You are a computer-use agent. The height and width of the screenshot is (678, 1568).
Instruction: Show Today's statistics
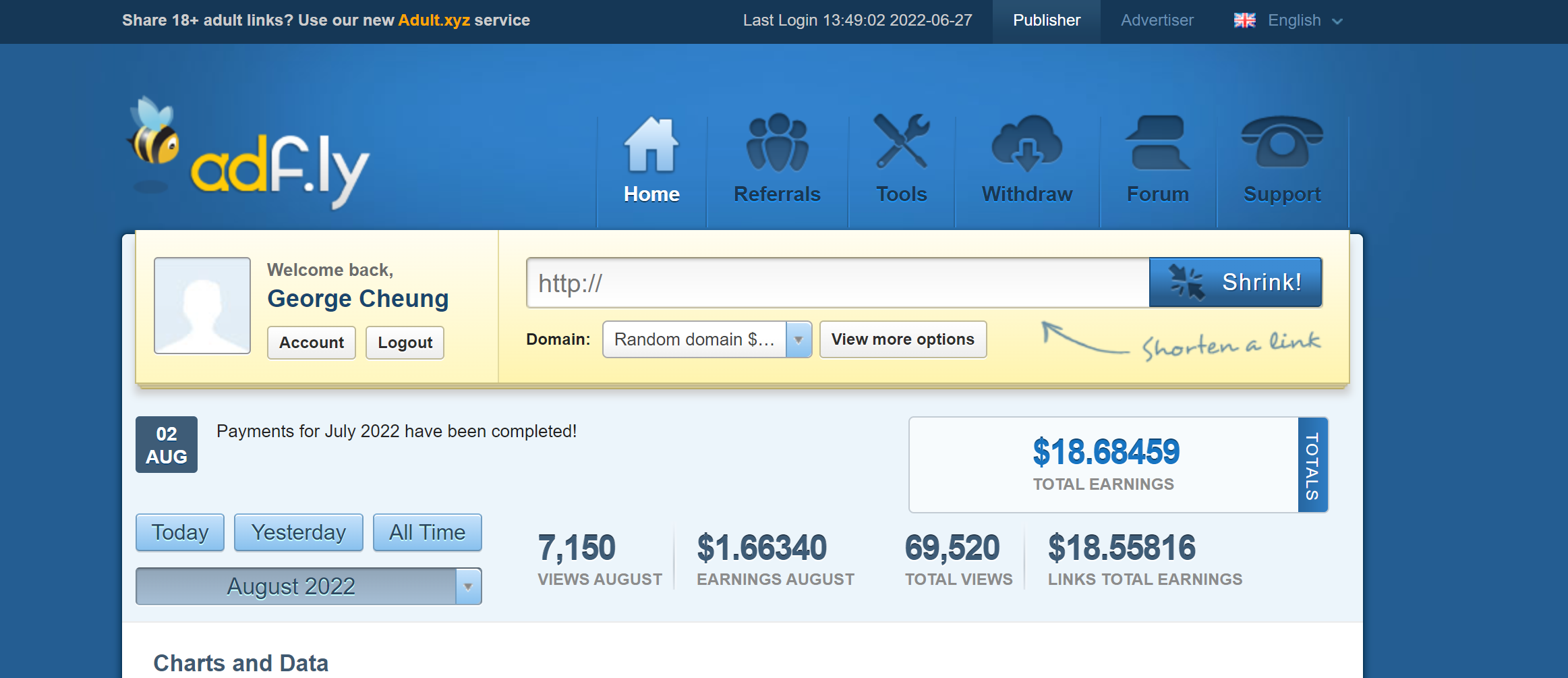[180, 532]
